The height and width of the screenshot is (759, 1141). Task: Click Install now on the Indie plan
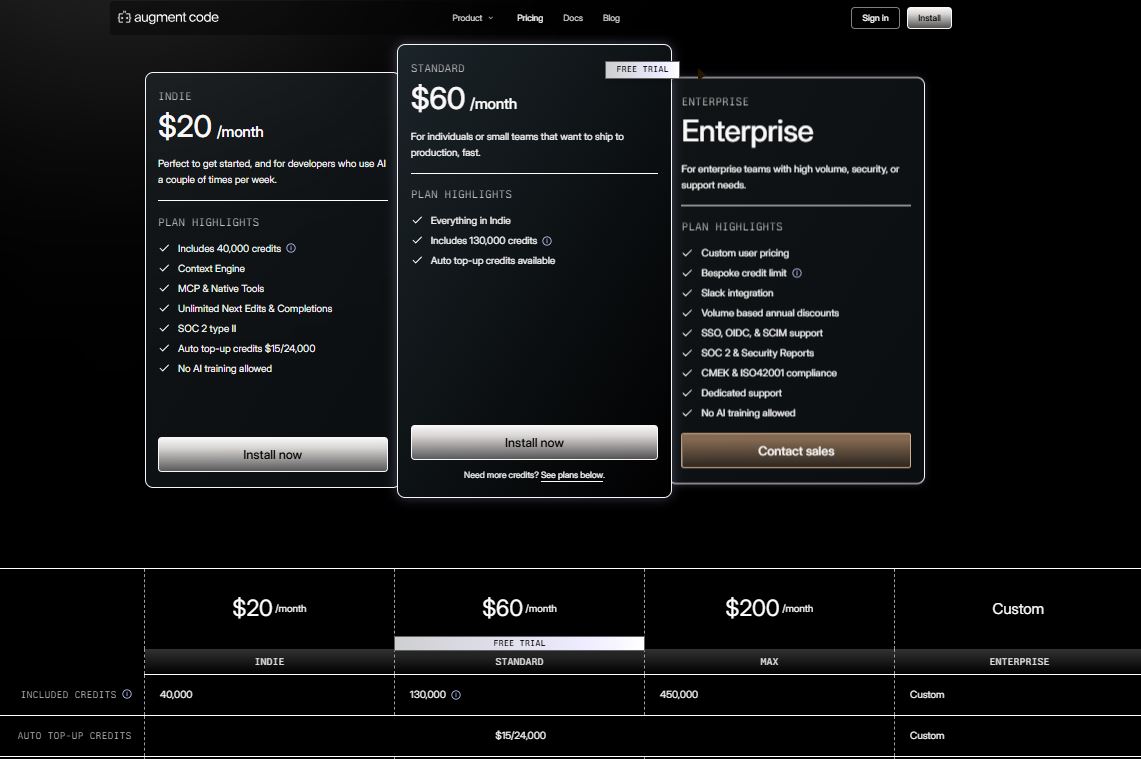tap(272, 454)
